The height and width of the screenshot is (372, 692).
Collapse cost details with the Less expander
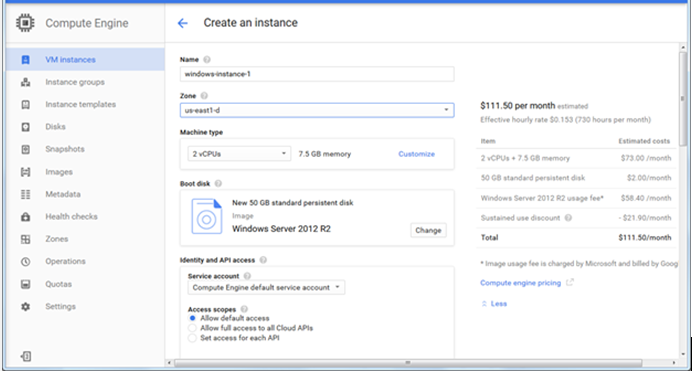pyautogui.click(x=494, y=304)
